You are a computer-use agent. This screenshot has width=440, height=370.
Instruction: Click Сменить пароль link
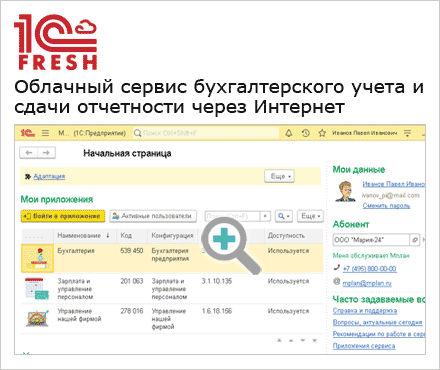(386, 206)
